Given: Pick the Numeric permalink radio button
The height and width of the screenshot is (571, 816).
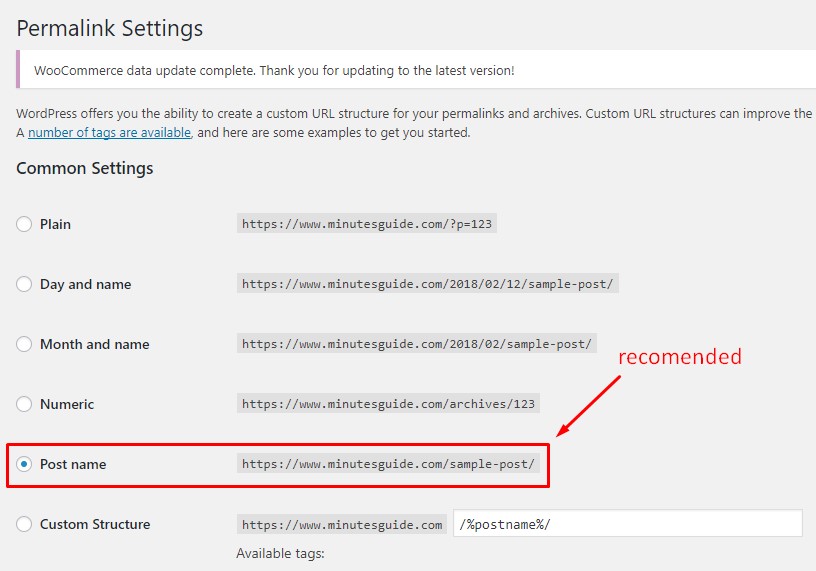Looking at the screenshot, I should pyautogui.click(x=24, y=404).
